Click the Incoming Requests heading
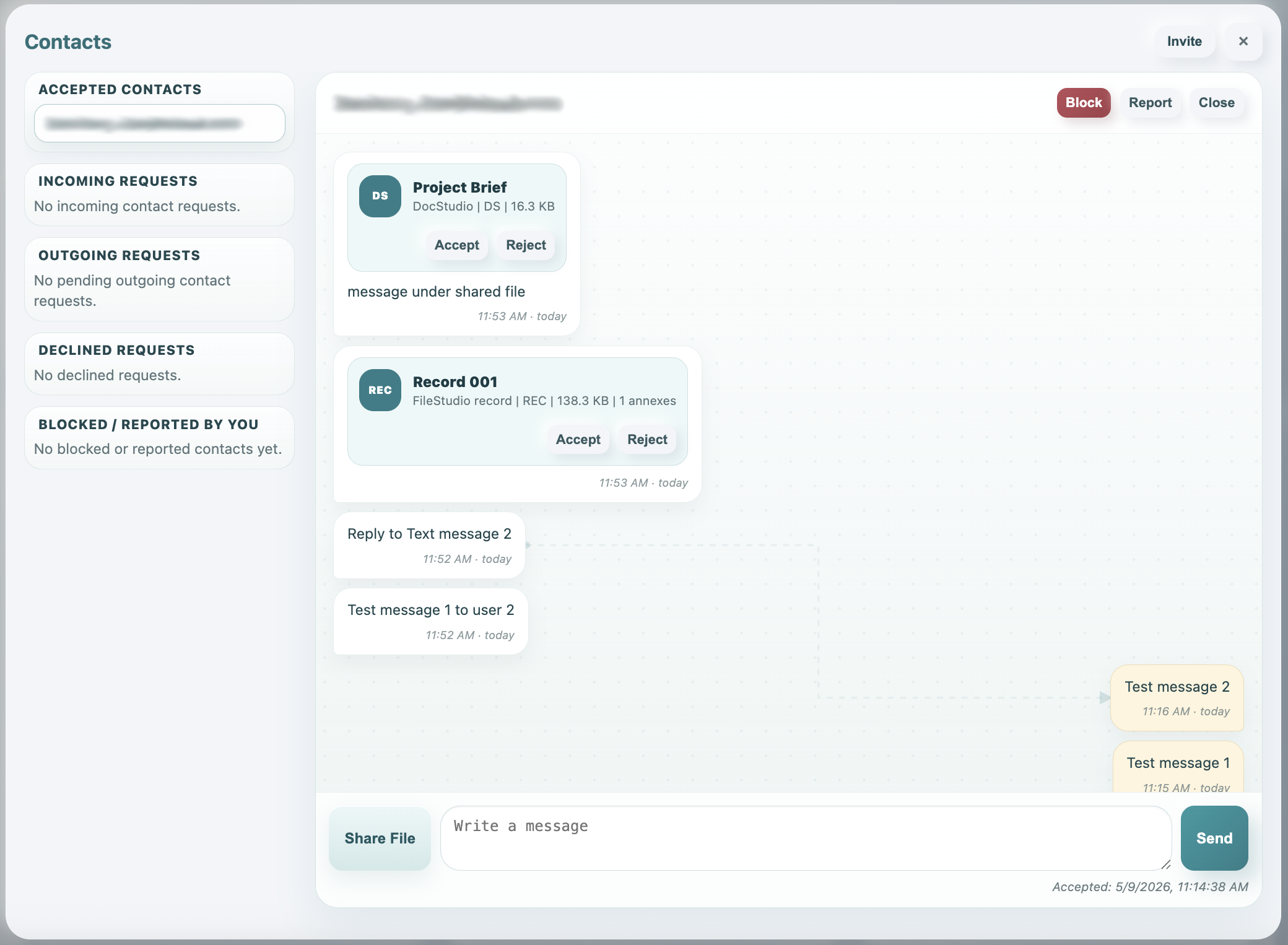Viewport: 1288px width, 945px height. (118, 181)
